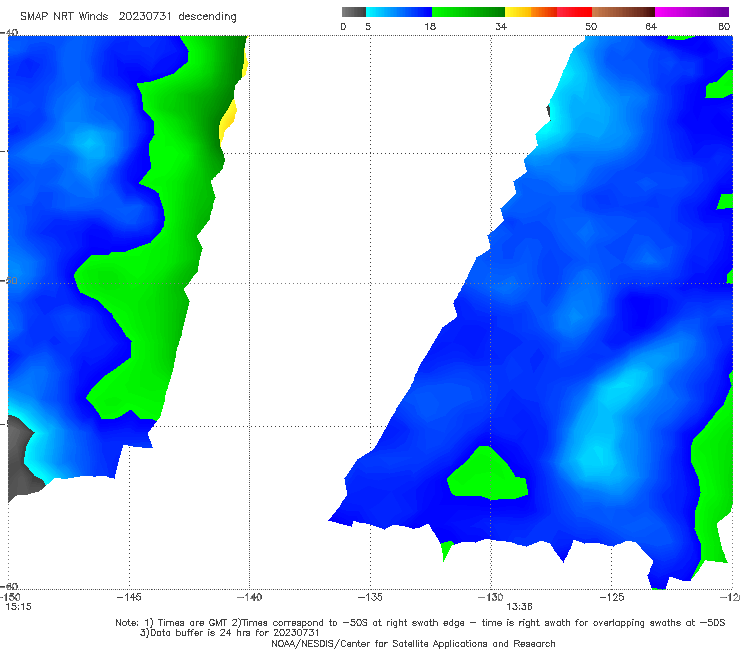The width and height of the screenshot is (740, 650).
Task: Click the date "20230731" in the title
Action: pyautogui.click(x=145, y=17)
